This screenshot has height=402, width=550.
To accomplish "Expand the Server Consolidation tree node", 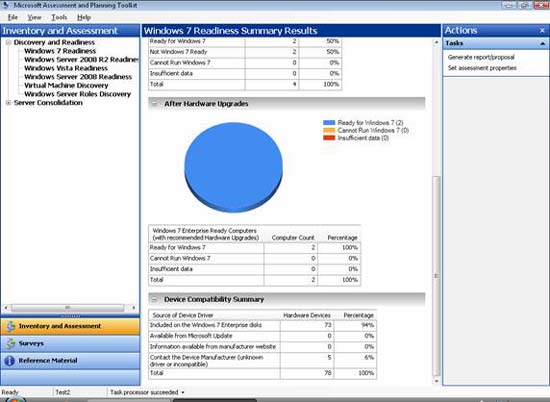I will point(8,102).
